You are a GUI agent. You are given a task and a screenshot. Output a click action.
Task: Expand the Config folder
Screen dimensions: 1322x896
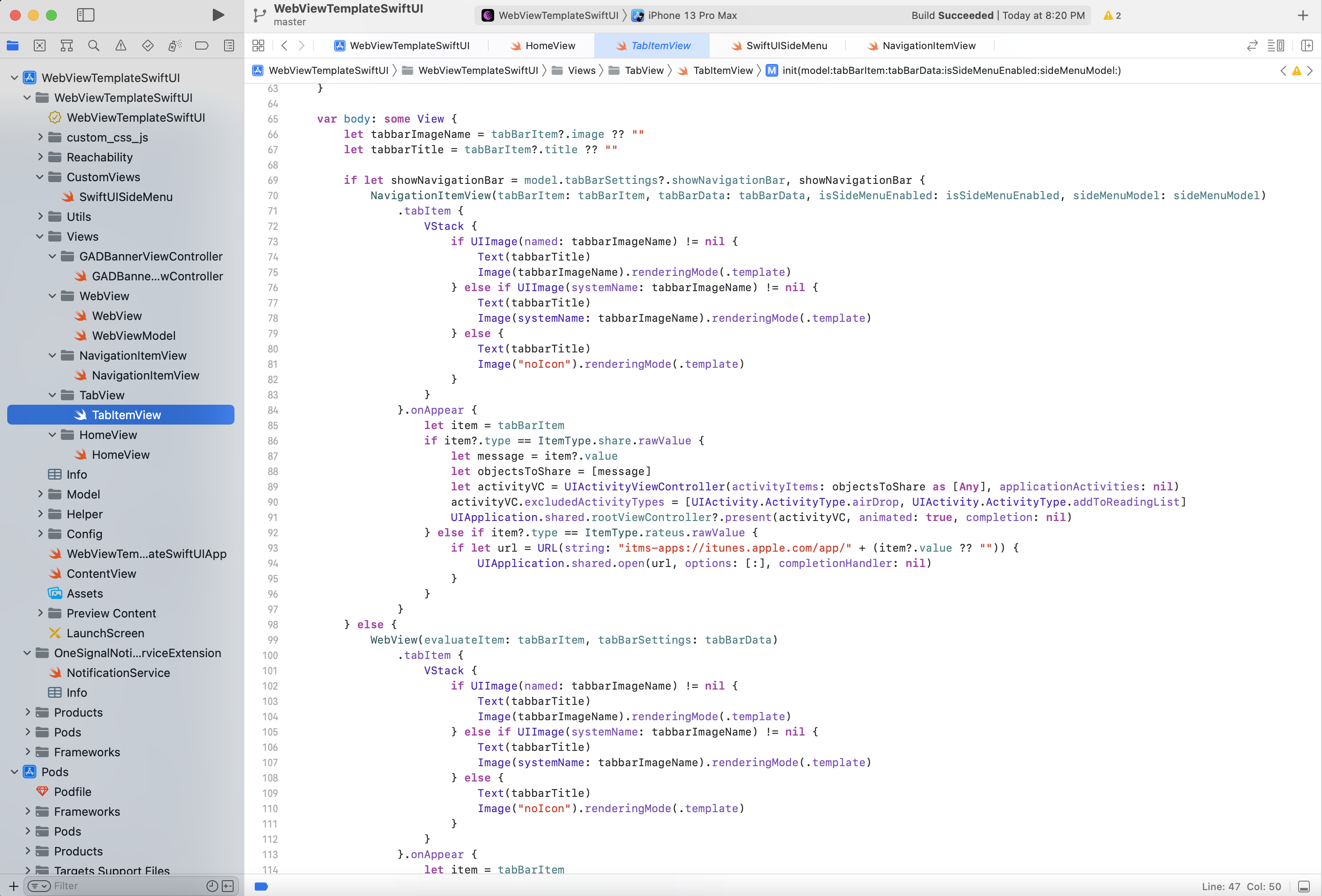40,534
